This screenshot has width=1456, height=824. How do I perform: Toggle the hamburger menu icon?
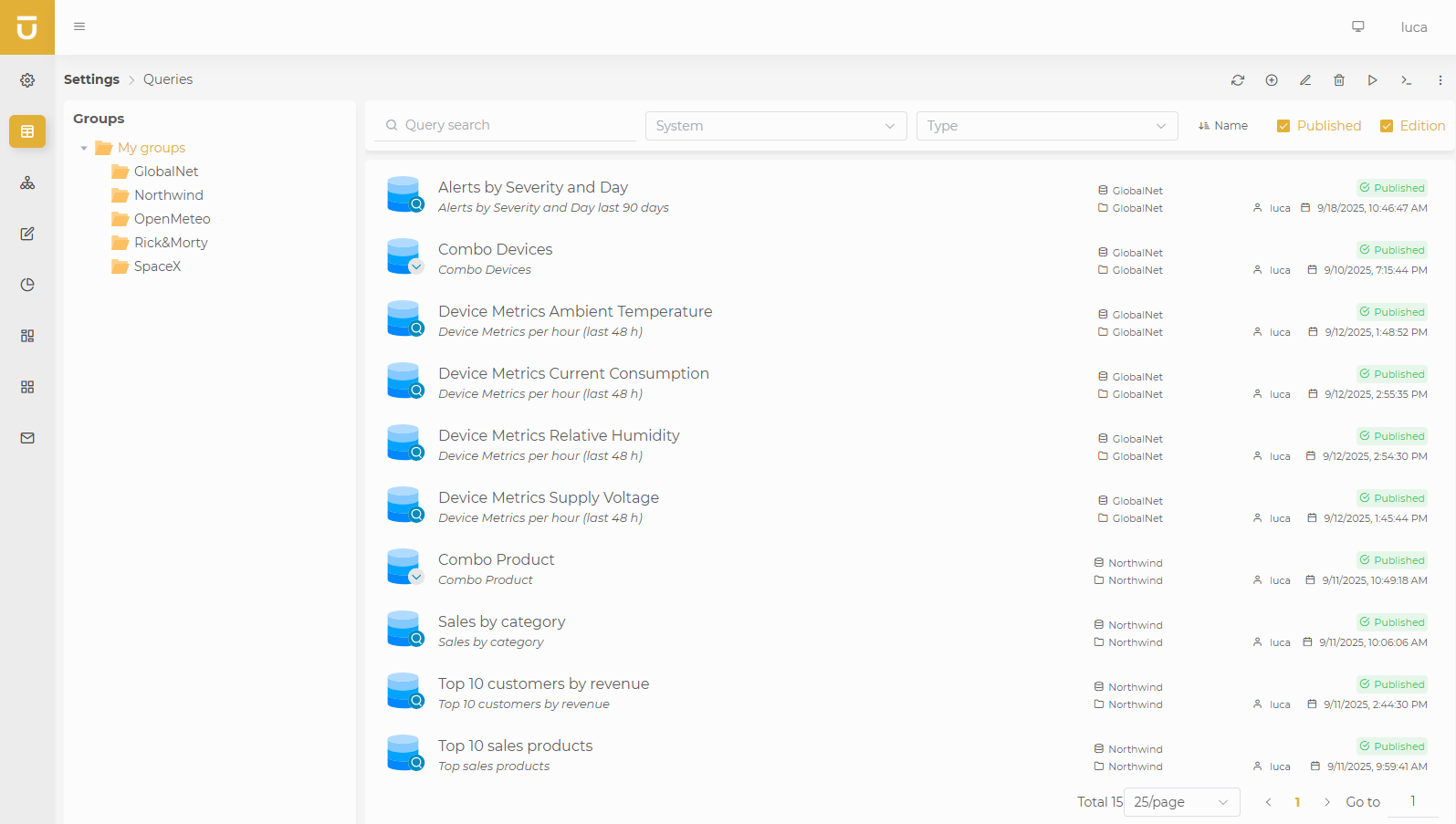tap(79, 26)
